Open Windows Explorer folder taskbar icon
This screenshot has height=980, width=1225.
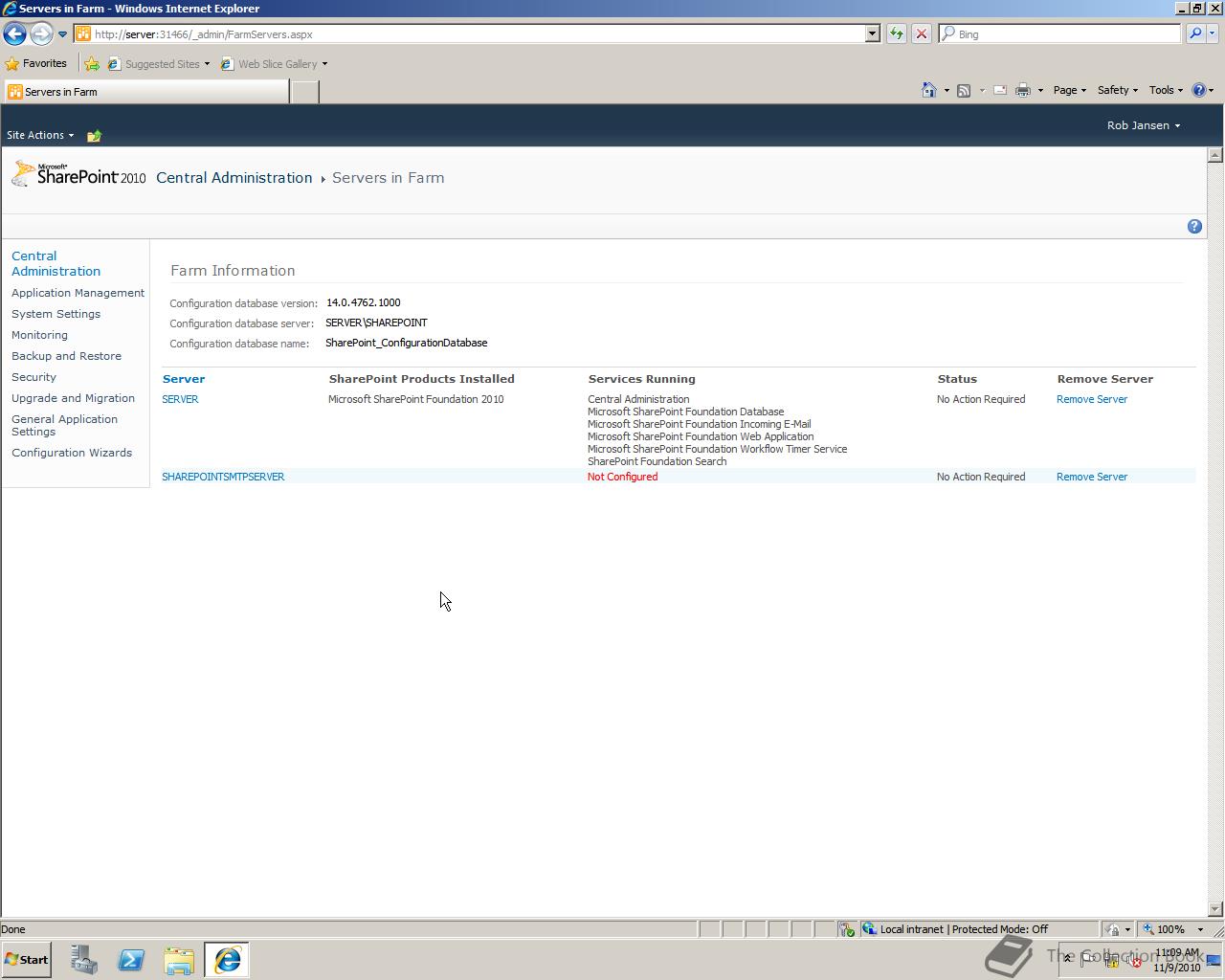click(179, 960)
